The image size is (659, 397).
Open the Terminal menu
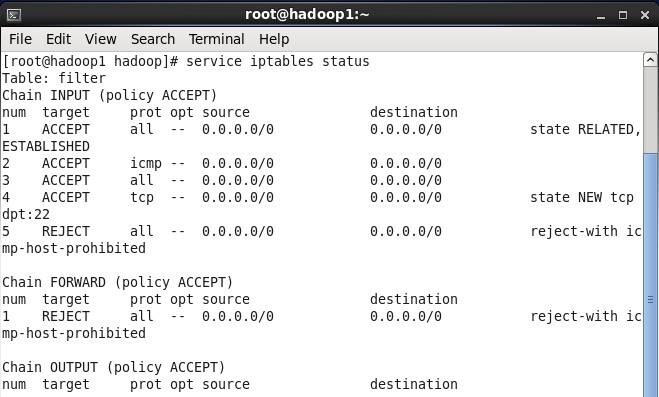216,39
